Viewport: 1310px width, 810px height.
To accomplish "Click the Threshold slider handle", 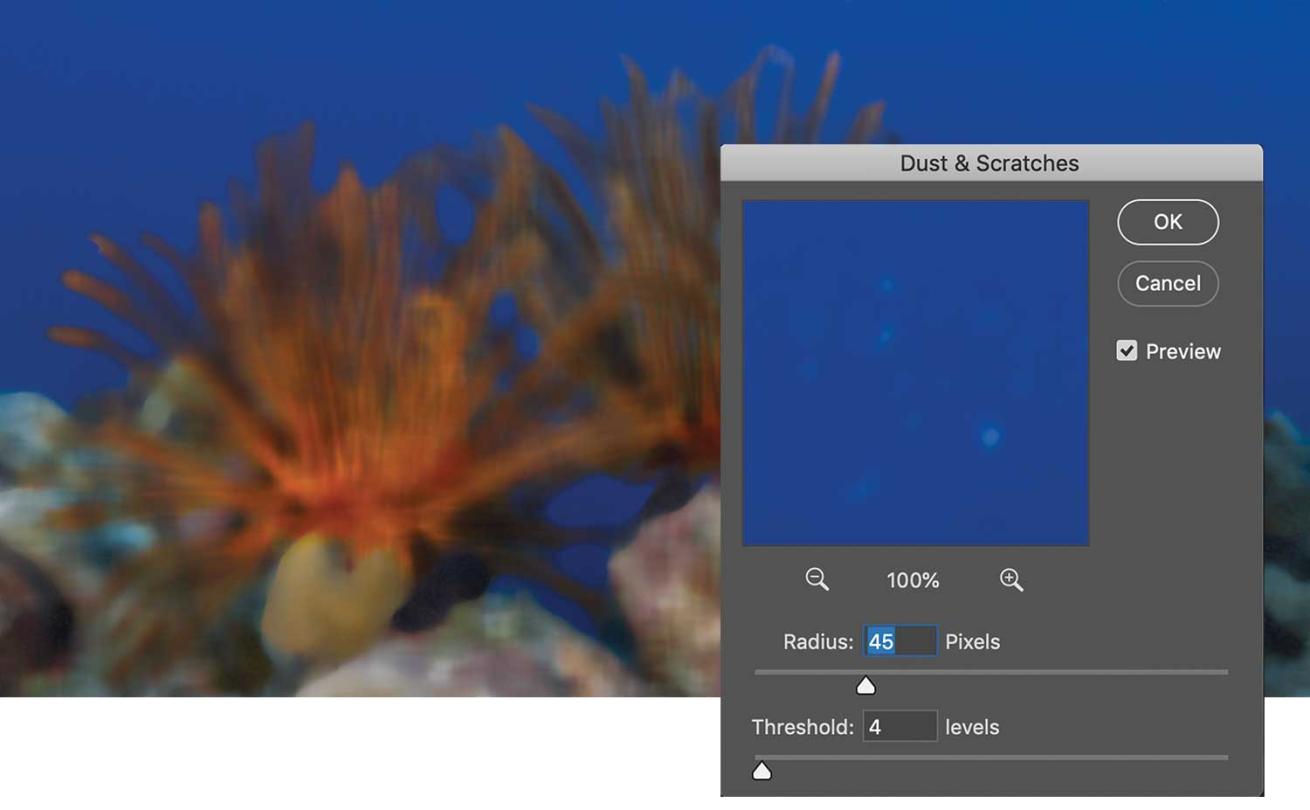I will pos(762,771).
